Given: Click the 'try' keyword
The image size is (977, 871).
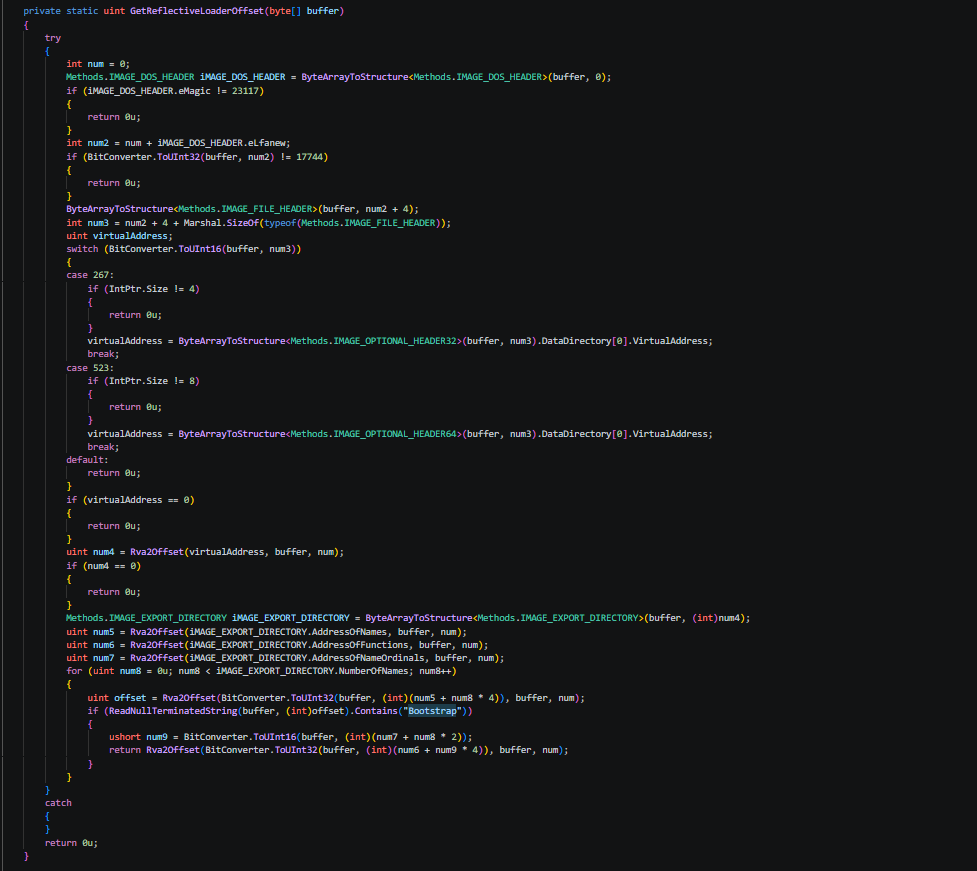Looking at the screenshot, I should 53,38.
